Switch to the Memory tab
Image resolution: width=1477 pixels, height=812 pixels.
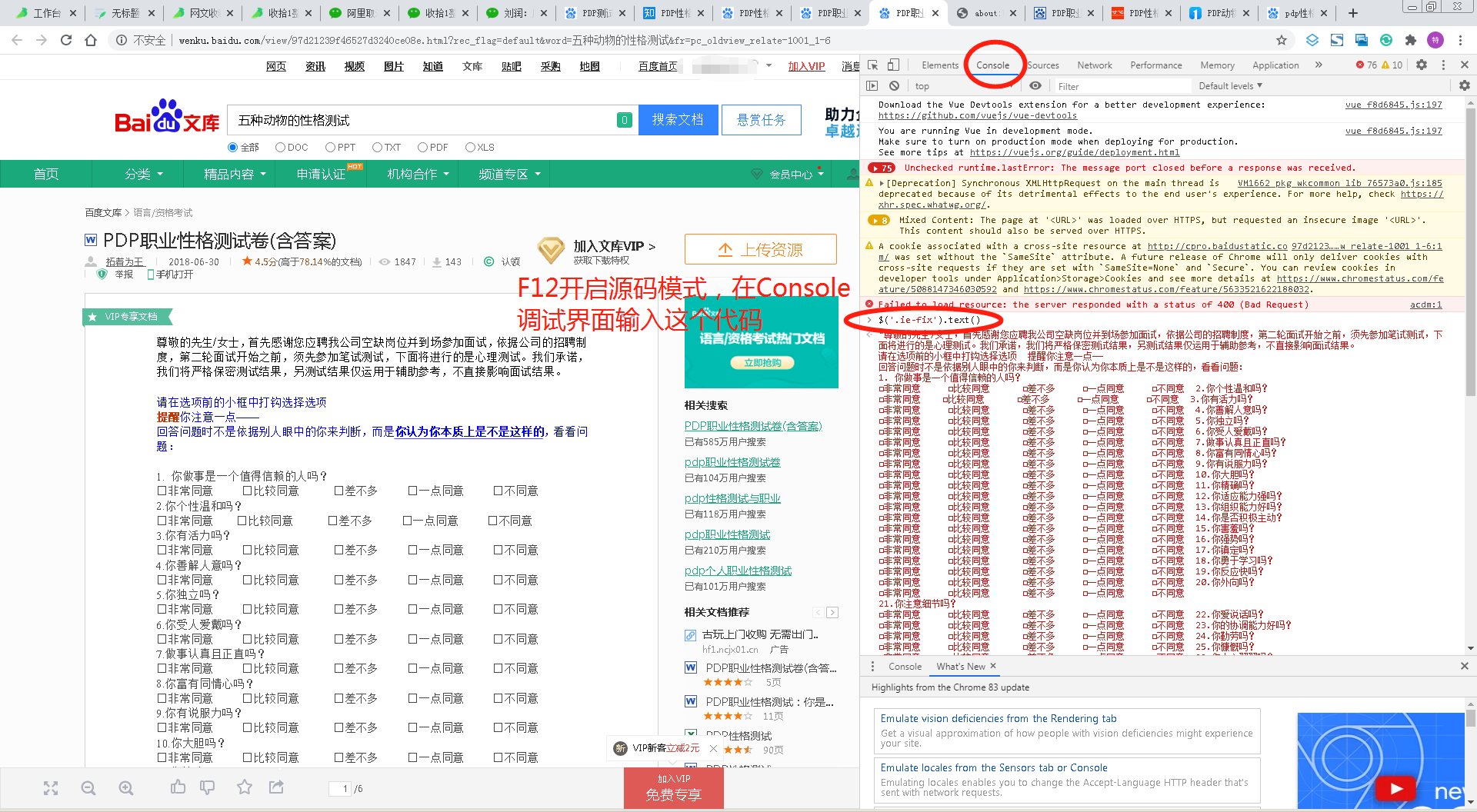tap(1217, 65)
